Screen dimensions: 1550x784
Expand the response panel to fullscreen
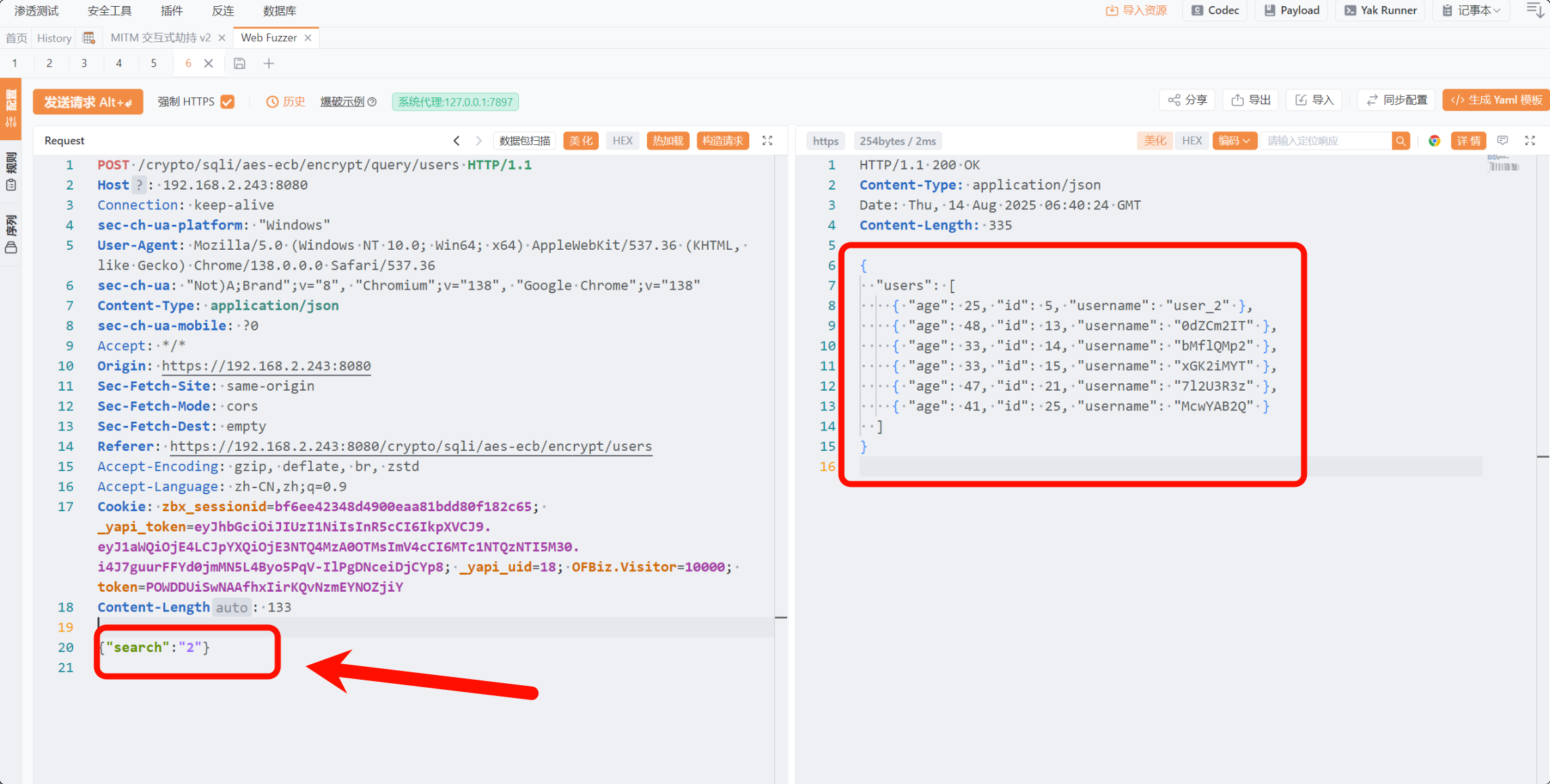tap(1530, 141)
